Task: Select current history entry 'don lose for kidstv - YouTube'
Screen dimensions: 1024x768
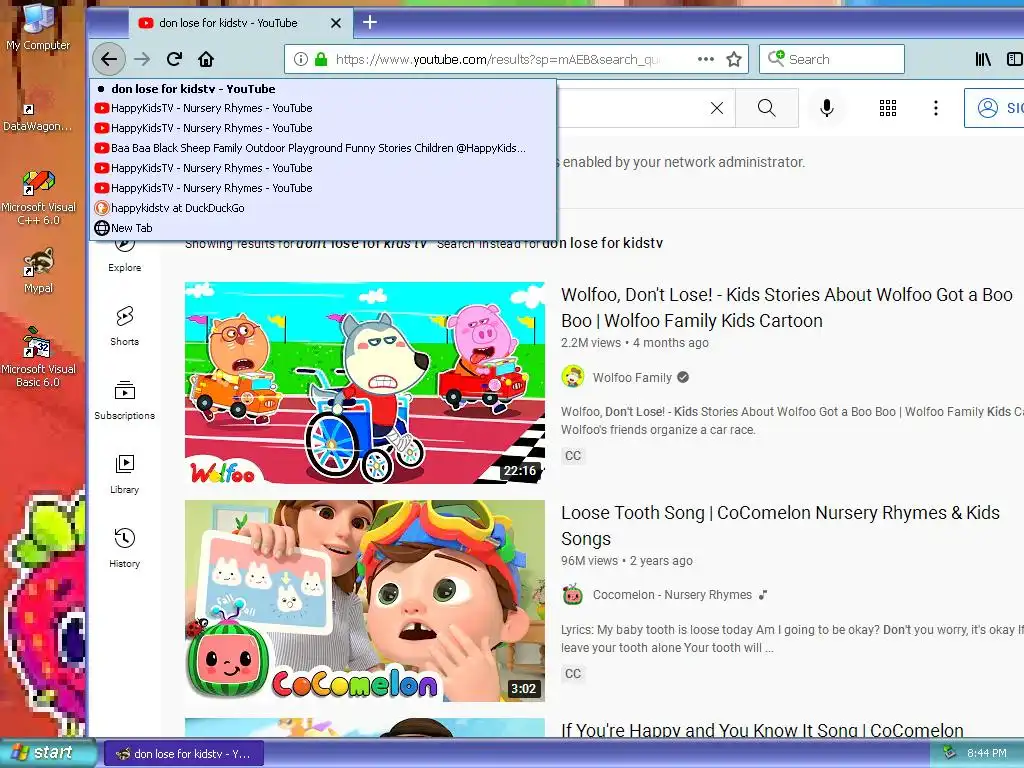Action: (x=323, y=89)
